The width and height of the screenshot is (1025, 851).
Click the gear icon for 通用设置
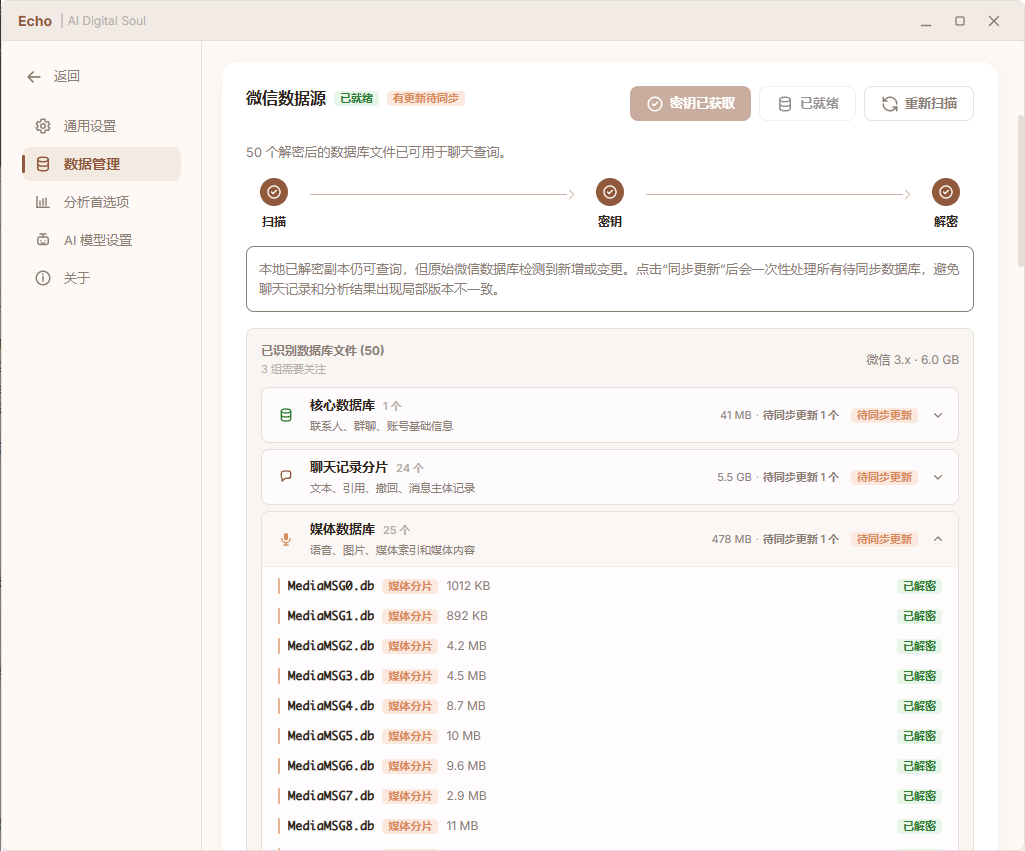[x=42, y=126]
